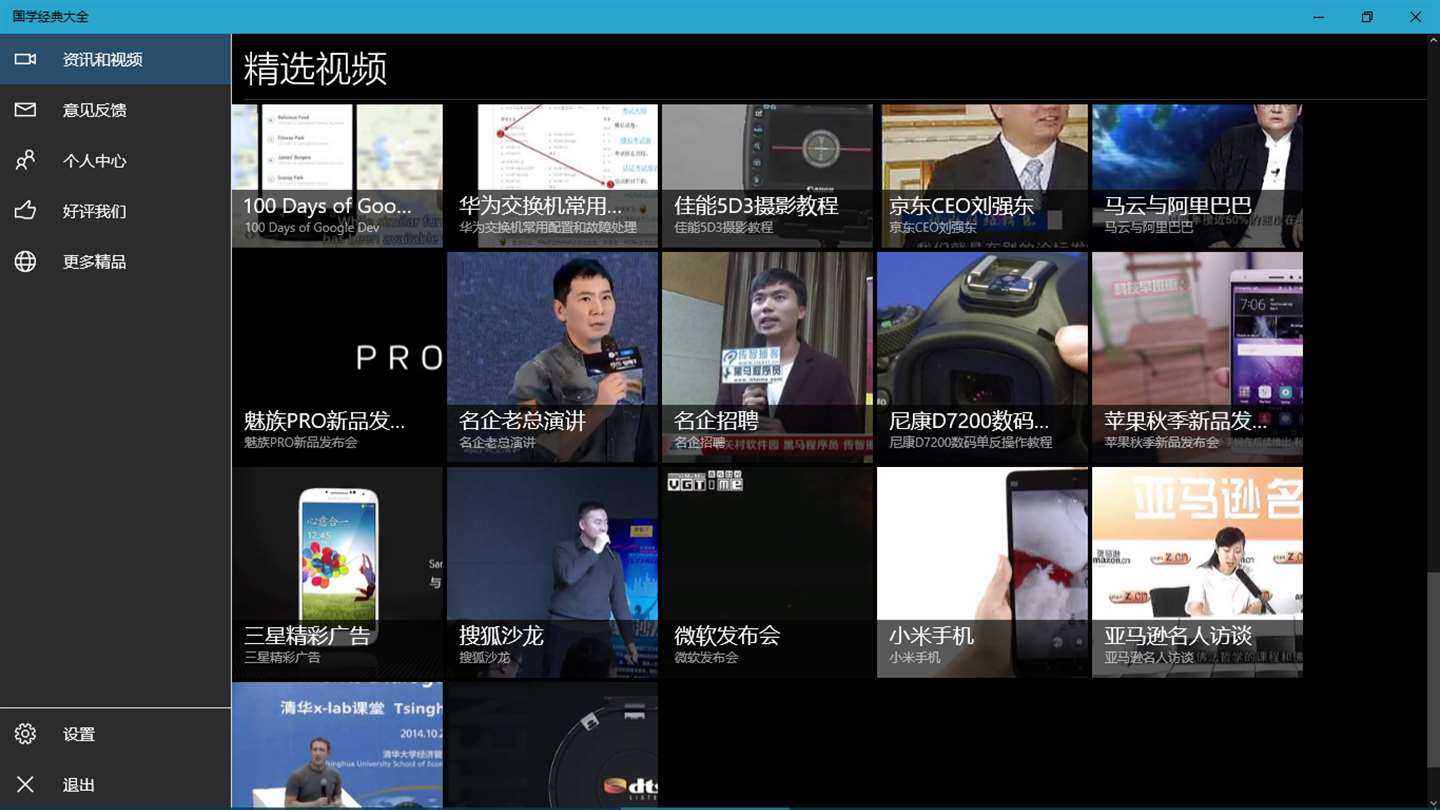Open the 京东CEO刘强东 video tile
Screen dimensions: 1440x810
pos(982,176)
